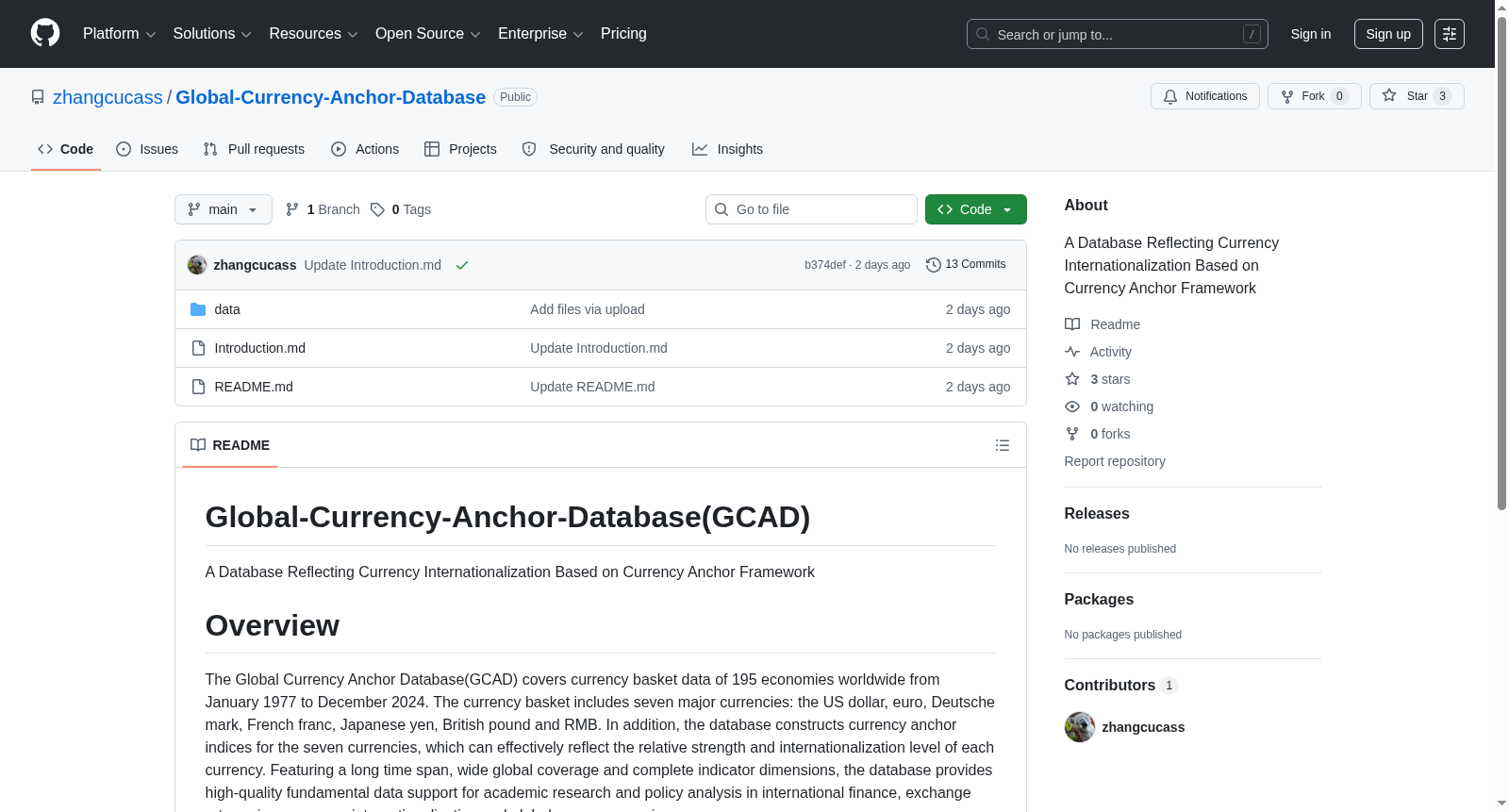Open Introduction.md file
The height and width of the screenshot is (812, 1509).
(260, 348)
